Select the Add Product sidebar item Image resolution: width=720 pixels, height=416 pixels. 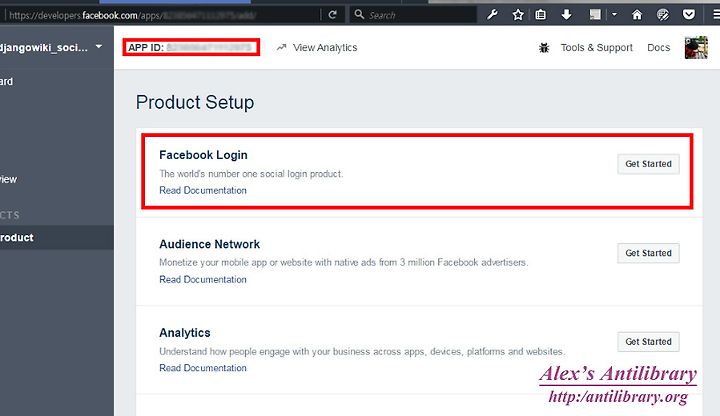point(57,237)
